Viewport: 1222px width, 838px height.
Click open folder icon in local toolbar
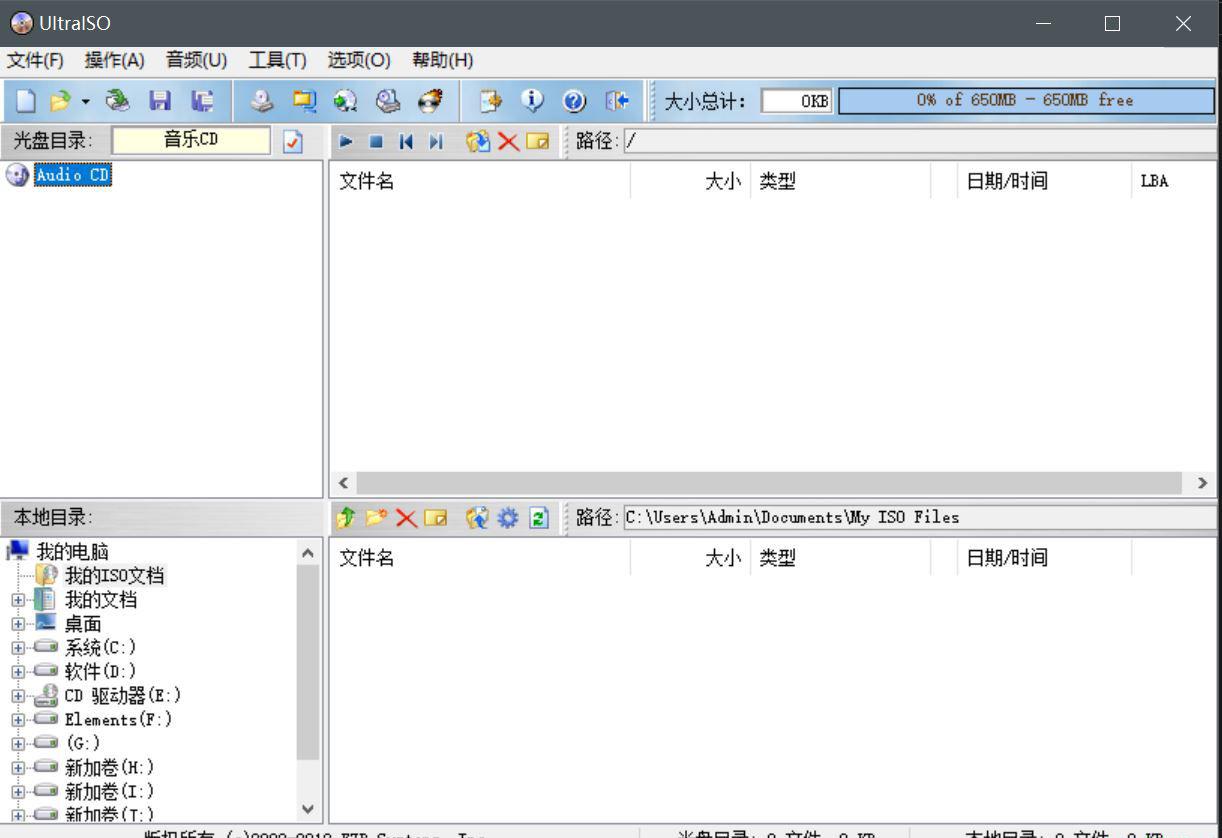click(x=376, y=517)
